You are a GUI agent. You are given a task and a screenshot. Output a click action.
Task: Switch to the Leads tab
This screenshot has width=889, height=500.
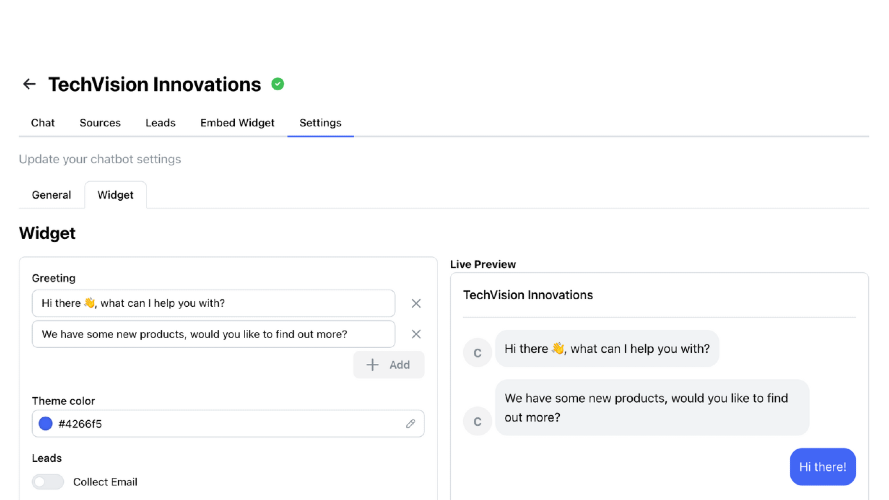160,123
